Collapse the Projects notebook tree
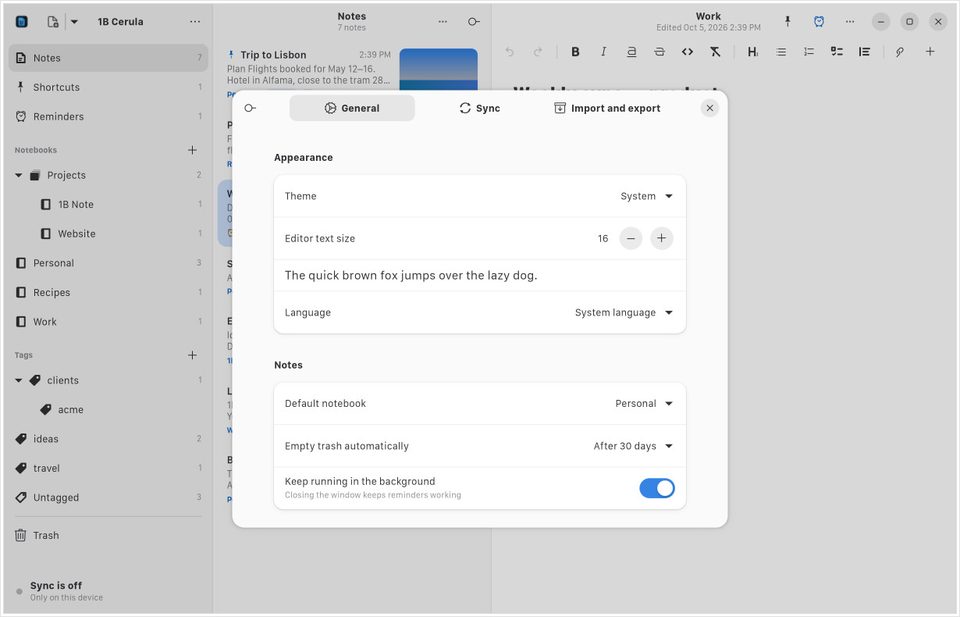This screenshot has height=617, width=960. [x=18, y=175]
